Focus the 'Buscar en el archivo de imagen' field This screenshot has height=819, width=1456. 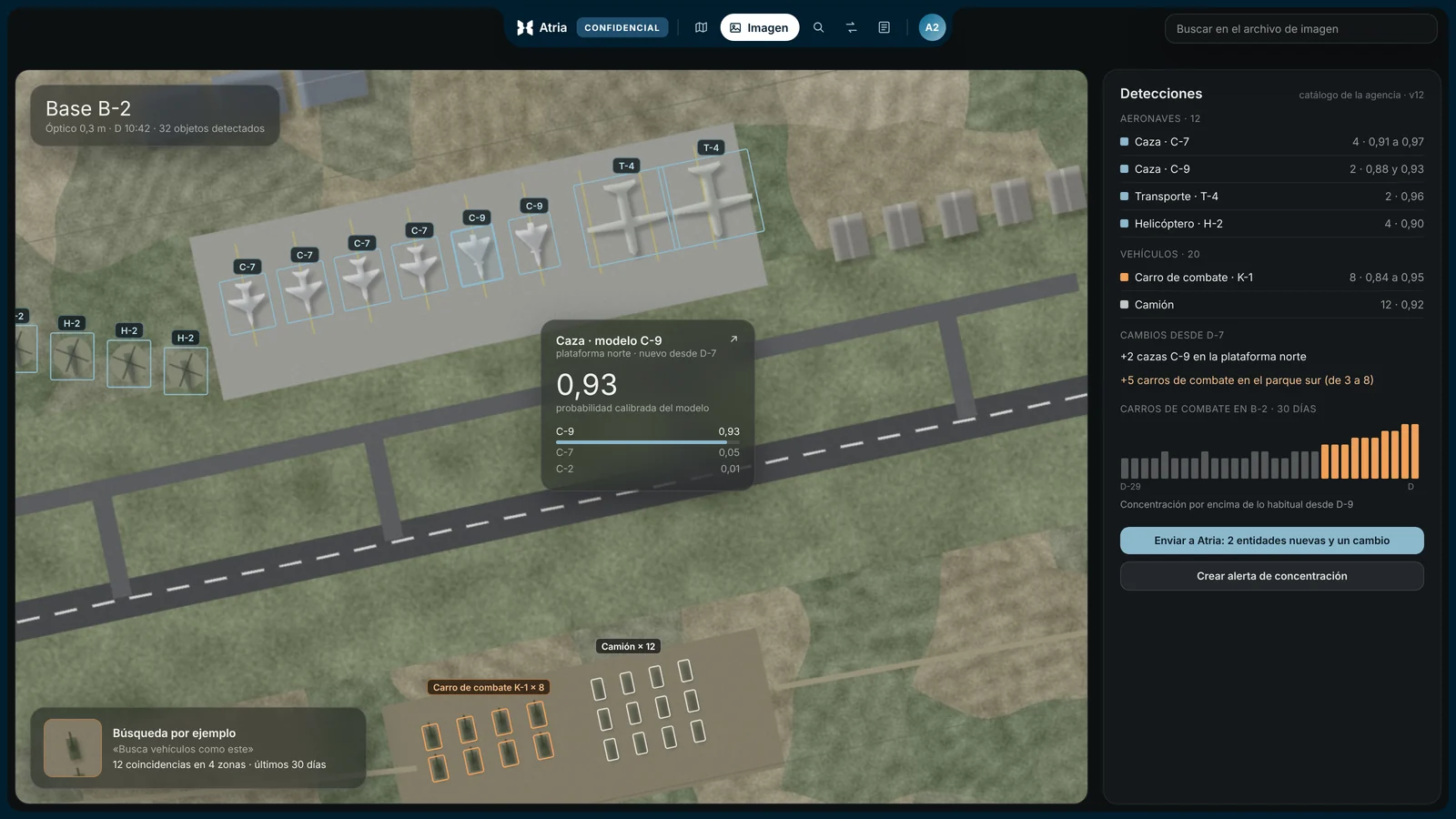pos(1300,29)
